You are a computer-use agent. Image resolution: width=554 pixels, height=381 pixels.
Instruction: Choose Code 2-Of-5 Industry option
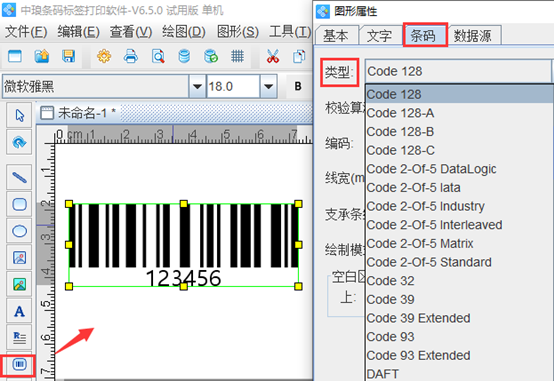tap(460, 206)
